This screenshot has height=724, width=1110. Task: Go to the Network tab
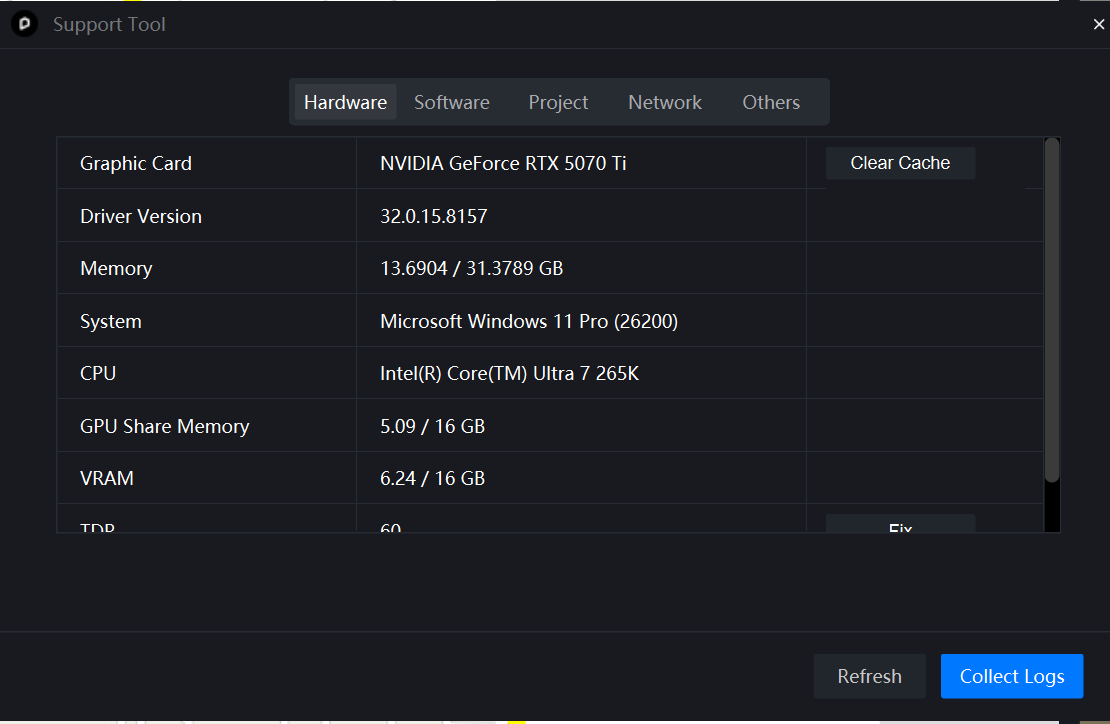(x=665, y=102)
